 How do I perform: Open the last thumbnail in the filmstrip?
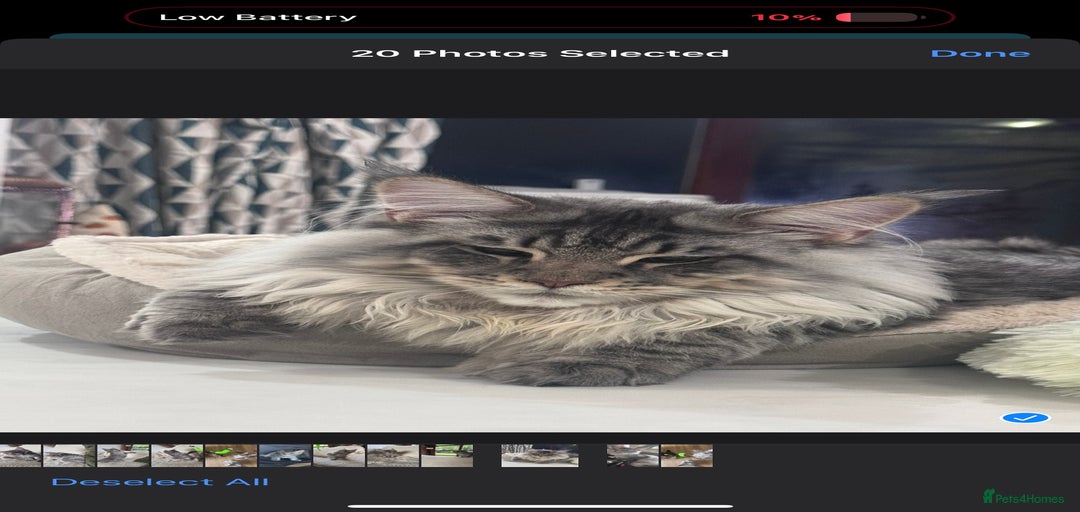(x=687, y=455)
